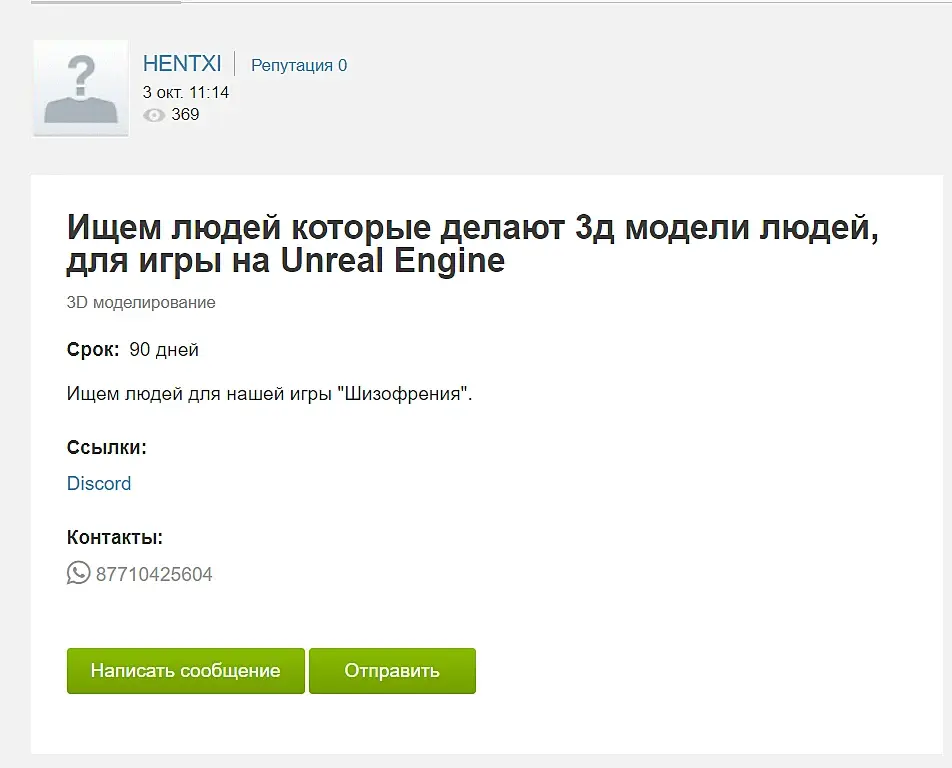Click the green Отправить button
952x768 pixels.
[x=392, y=671]
